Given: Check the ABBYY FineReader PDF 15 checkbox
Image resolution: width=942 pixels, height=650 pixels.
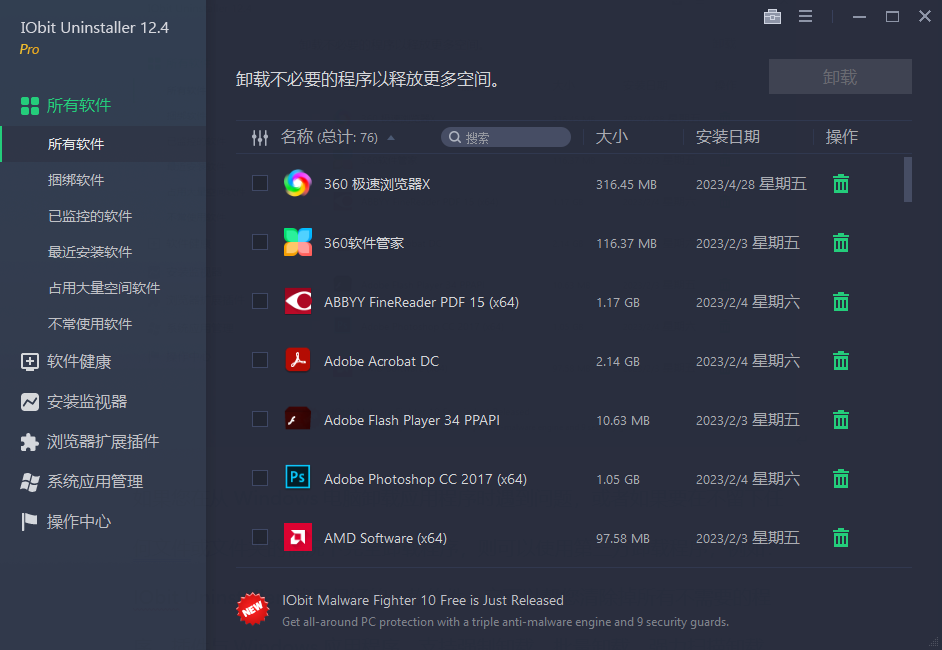Looking at the screenshot, I should click(260, 301).
